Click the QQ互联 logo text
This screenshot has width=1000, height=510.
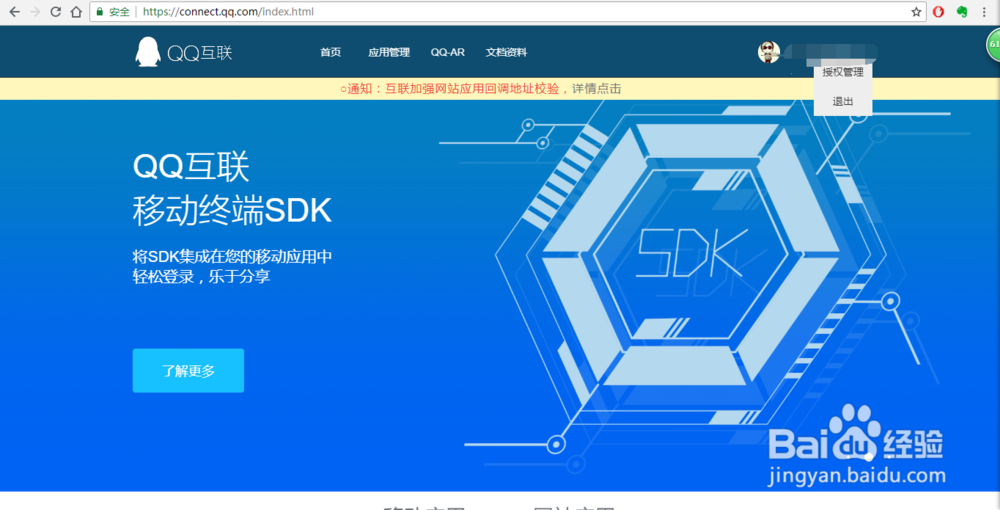pyautogui.click(x=200, y=52)
